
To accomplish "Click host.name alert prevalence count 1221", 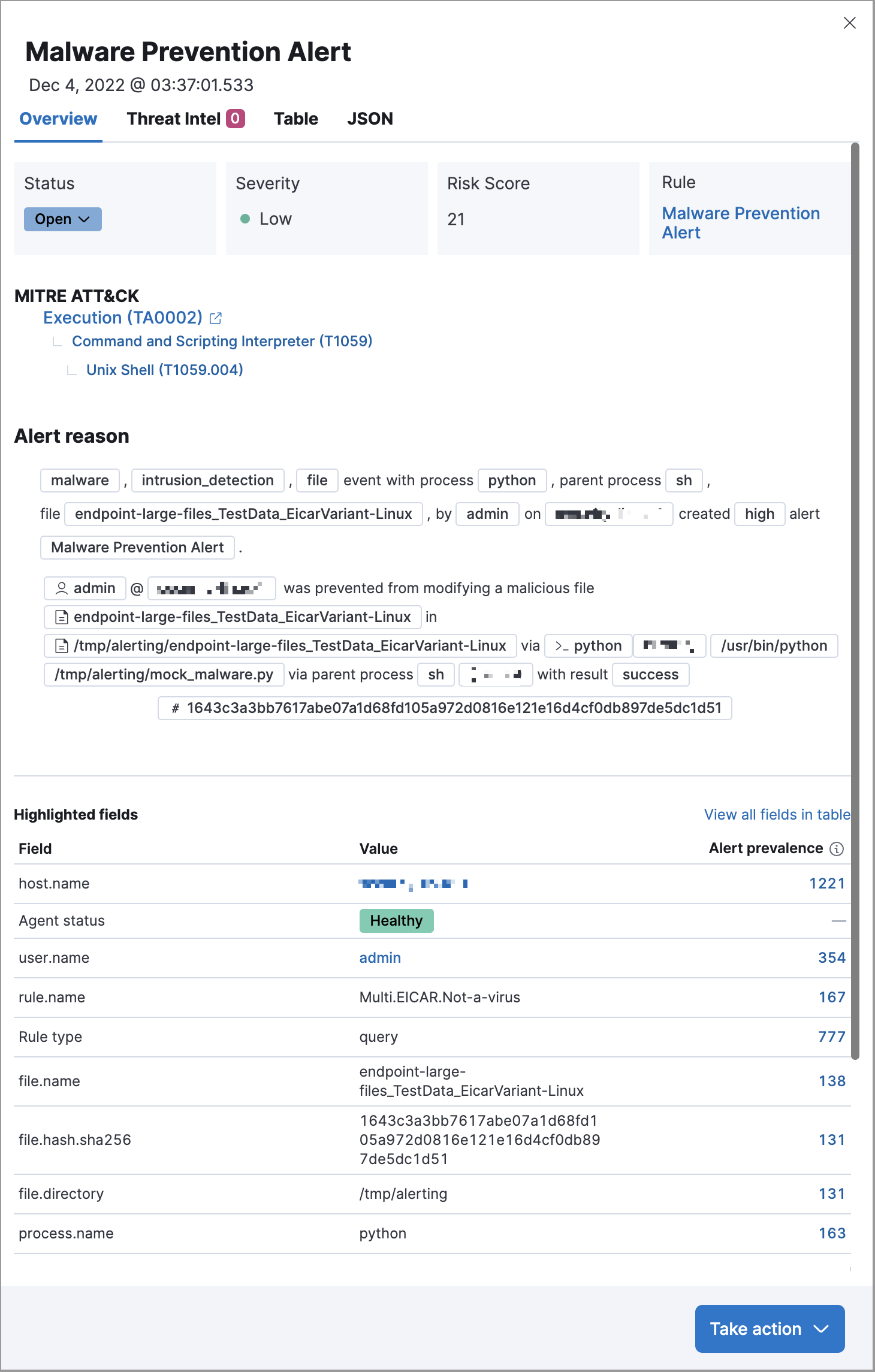I will point(826,884).
